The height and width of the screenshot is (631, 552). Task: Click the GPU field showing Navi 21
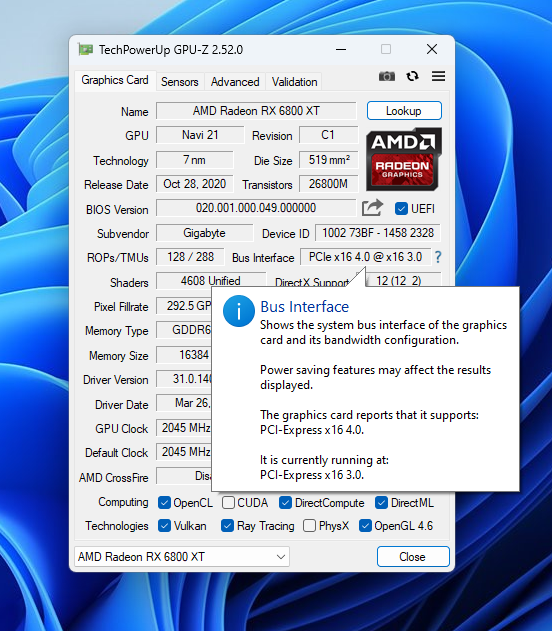point(200,135)
